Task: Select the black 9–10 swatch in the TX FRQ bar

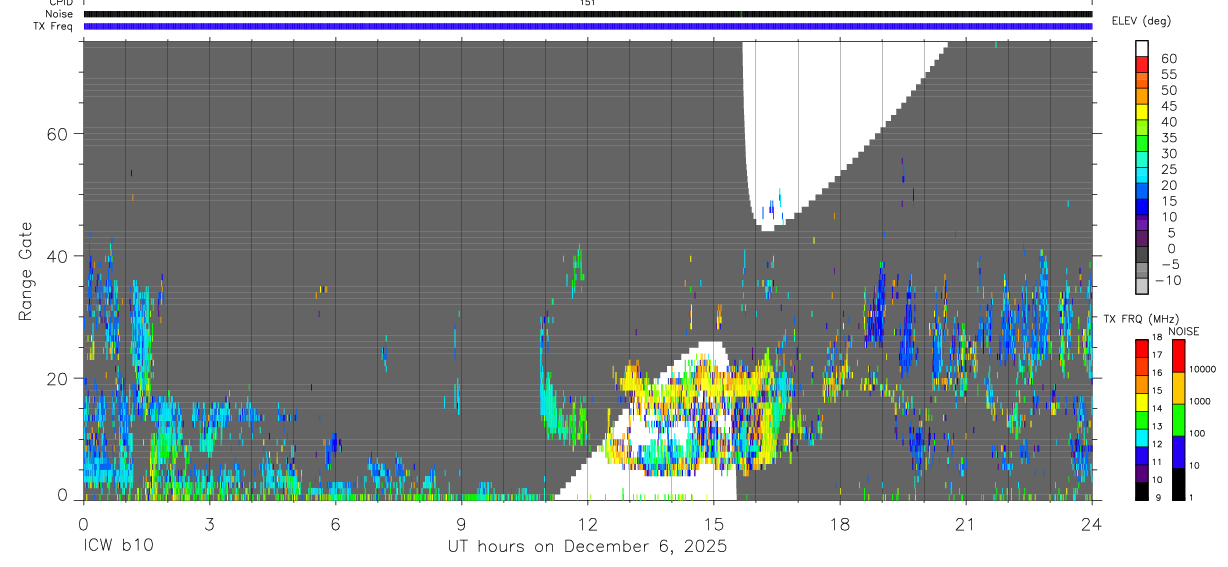Action: (x=1142, y=491)
